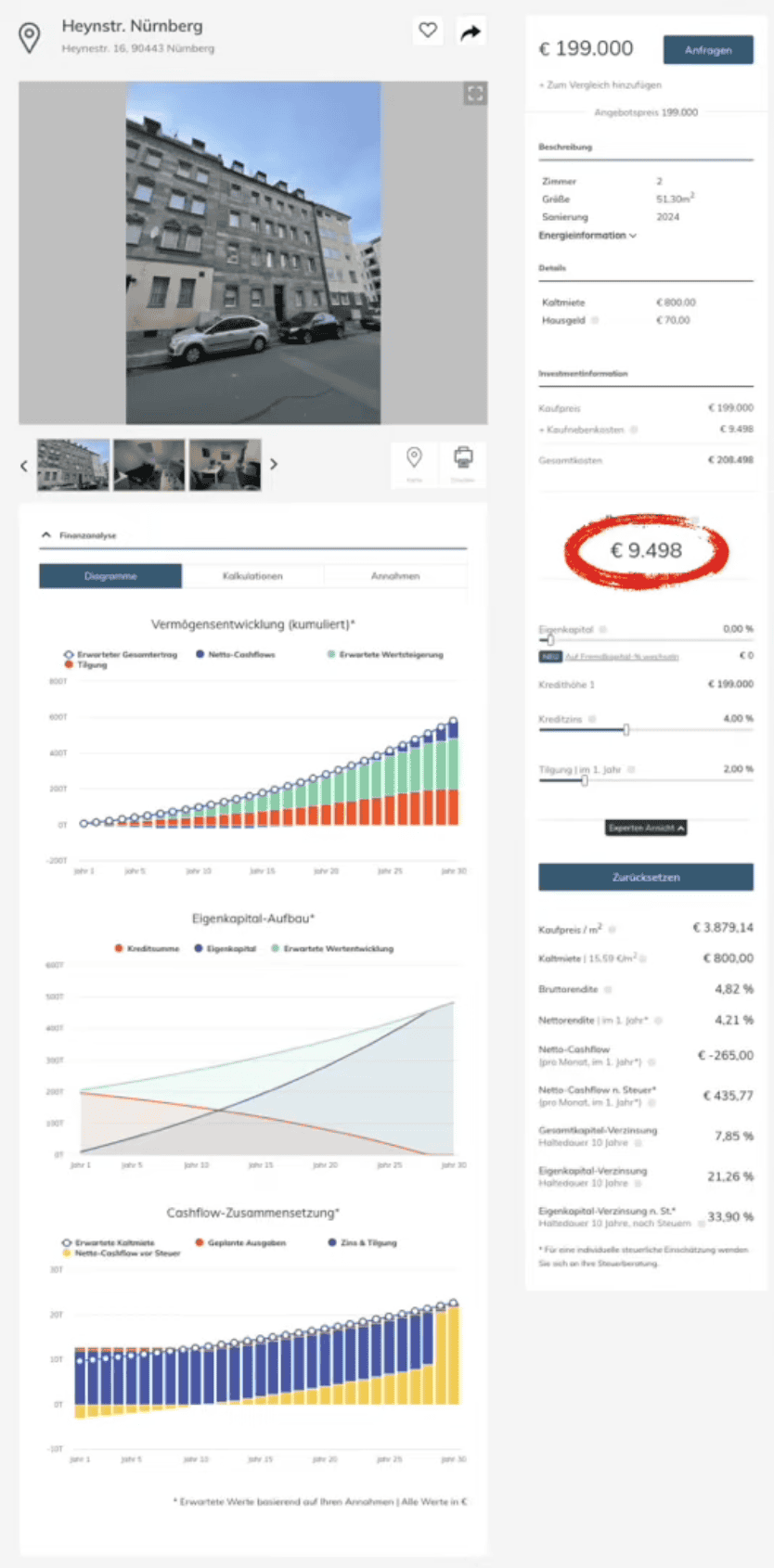774x1568 pixels.
Task: Collapse the Experten Ansicht panel
Action: click(646, 828)
